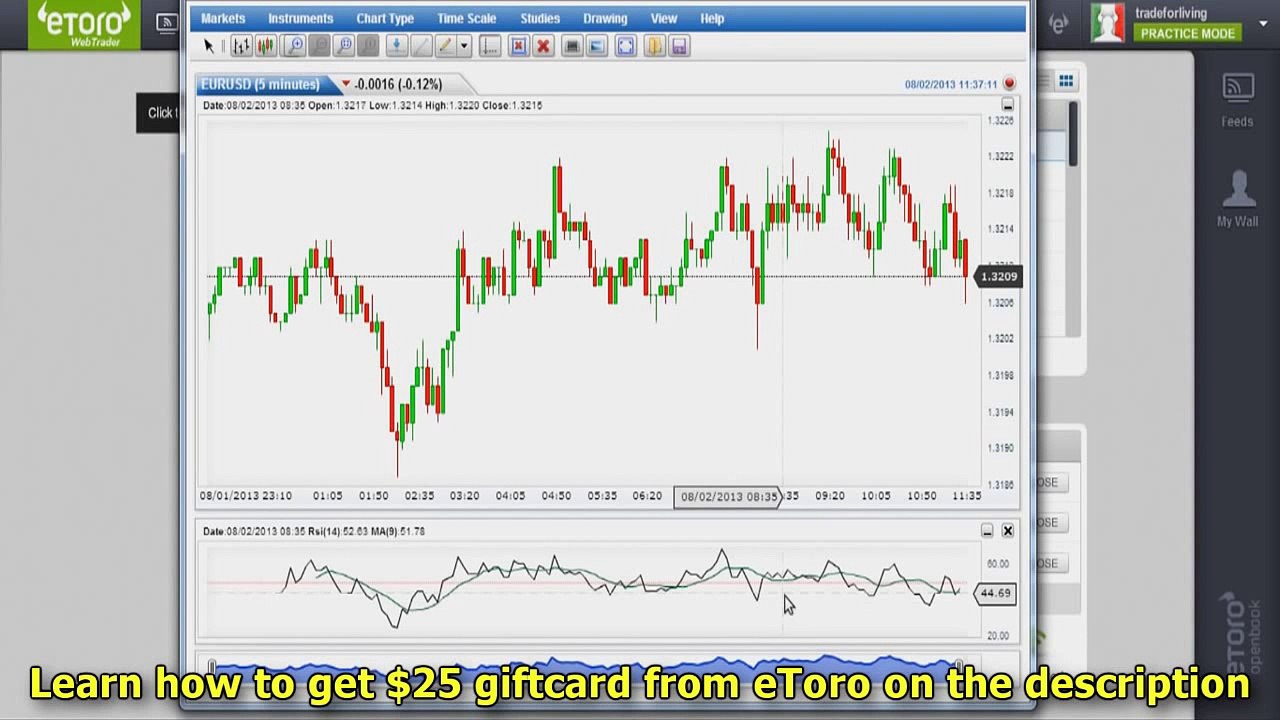
Task: Switch chart to bar (OHLC) style
Action: pyautogui.click(x=241, y=46)
